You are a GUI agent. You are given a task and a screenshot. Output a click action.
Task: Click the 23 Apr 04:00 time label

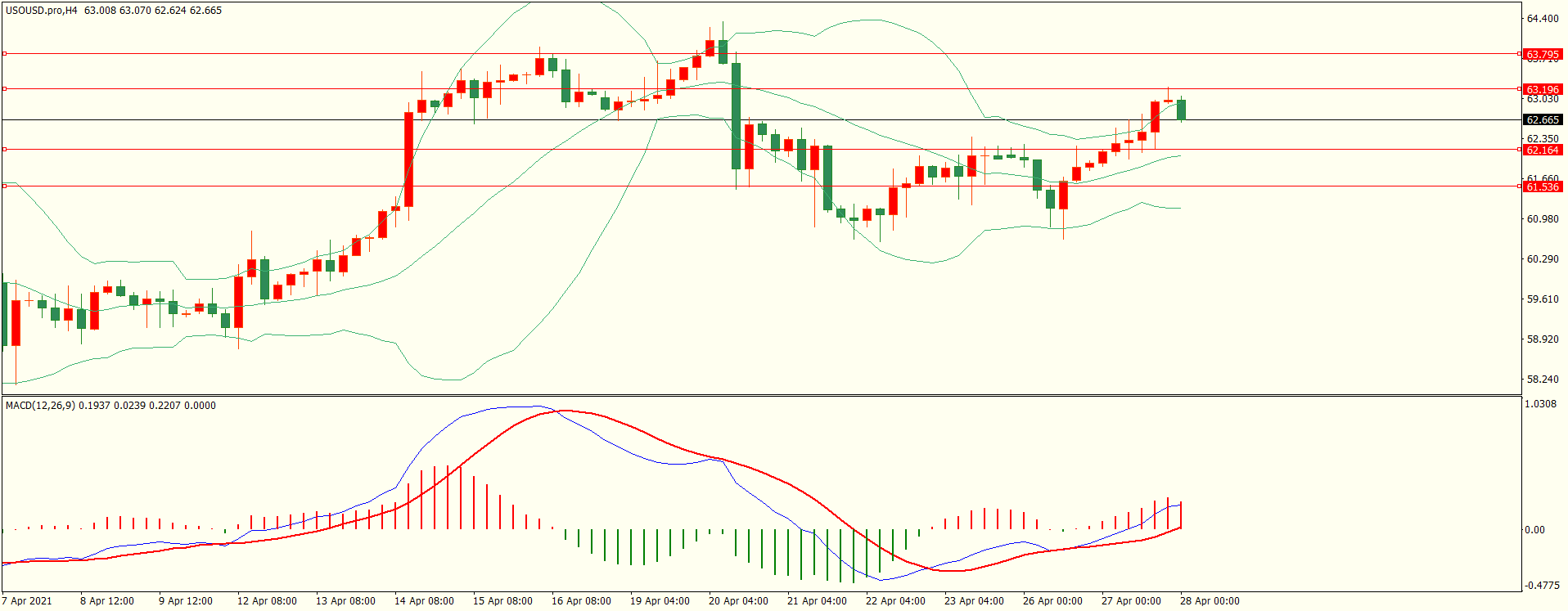(x=974, y=601)
